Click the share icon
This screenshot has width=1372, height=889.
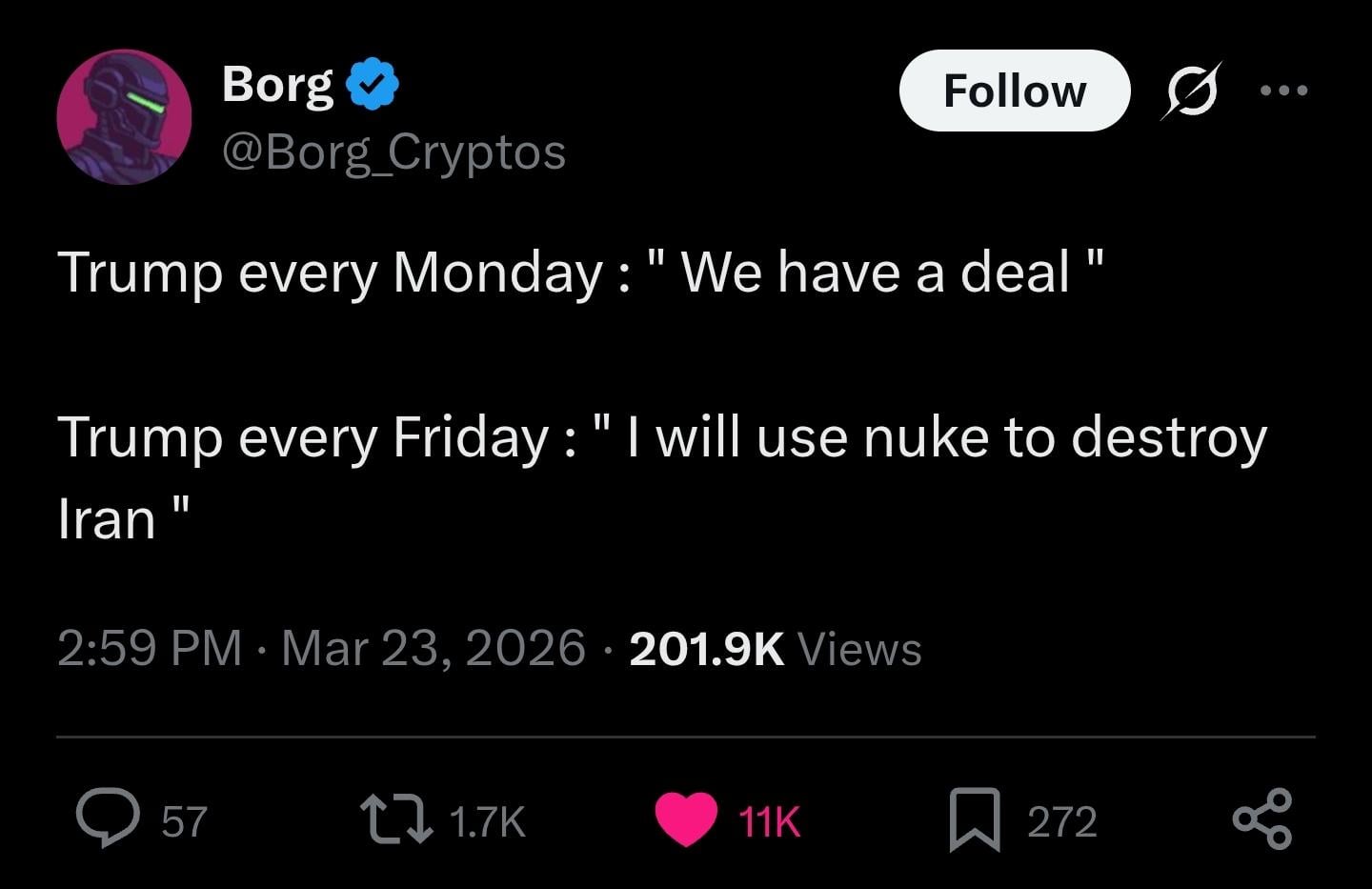(x=1262, y=819)
